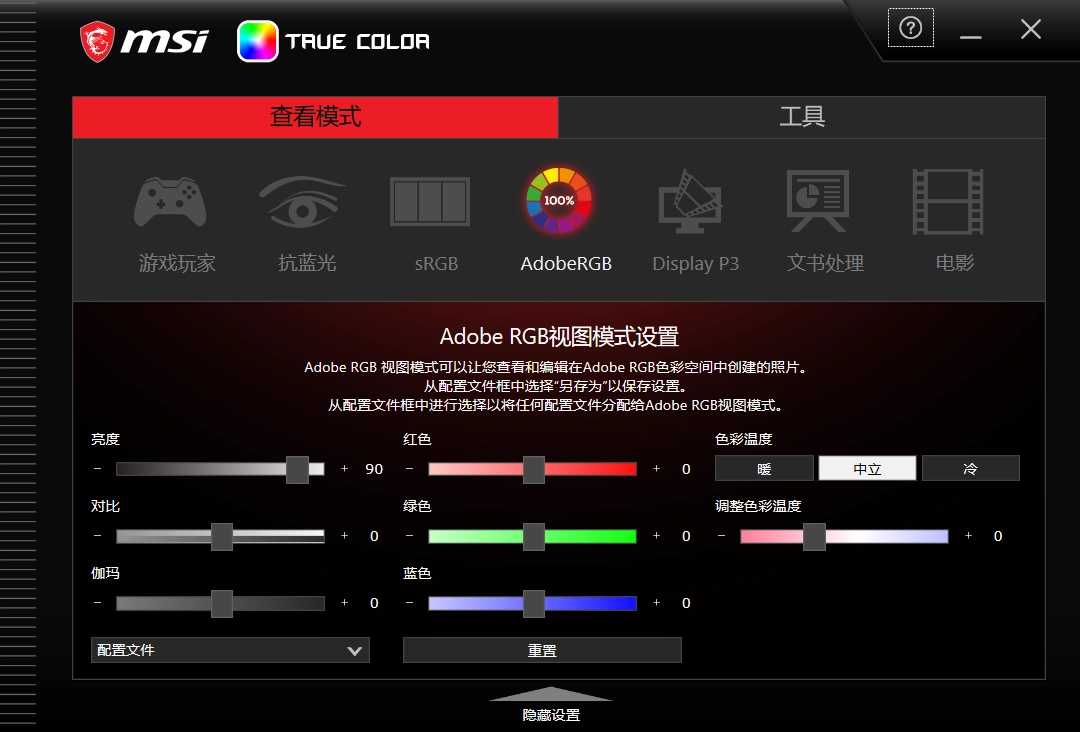
Task: Click the 重置 button
Action: [x=542, y=650]
